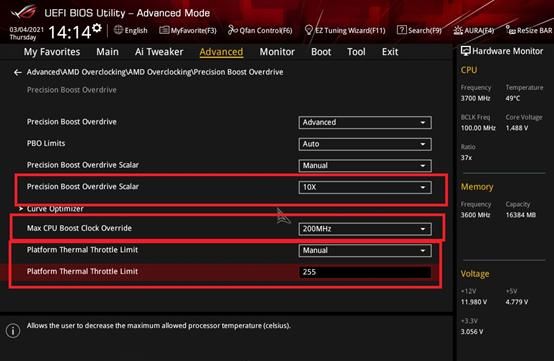Image resolution: width=554 pixels, height=361 pixels.
Task: Open the Boot tab
Action: [321, 52]
